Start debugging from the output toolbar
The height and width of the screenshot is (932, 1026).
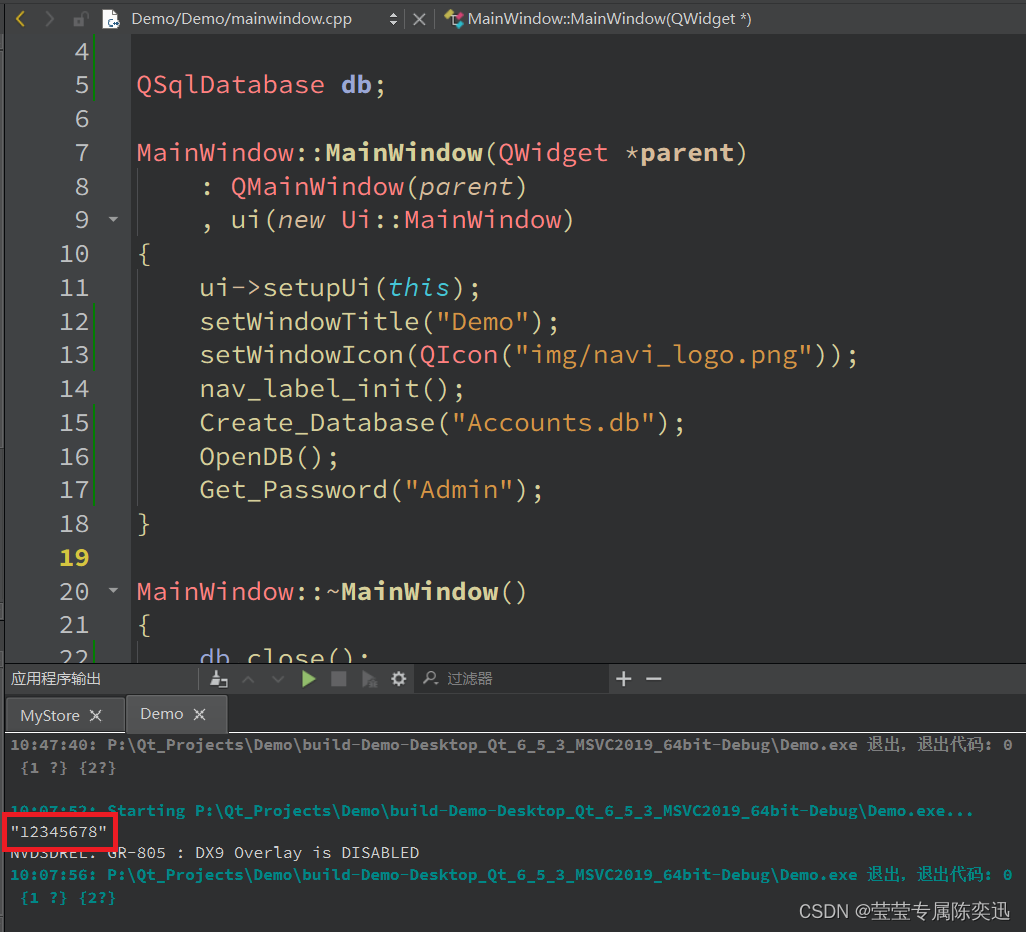(x=369, y=679)
